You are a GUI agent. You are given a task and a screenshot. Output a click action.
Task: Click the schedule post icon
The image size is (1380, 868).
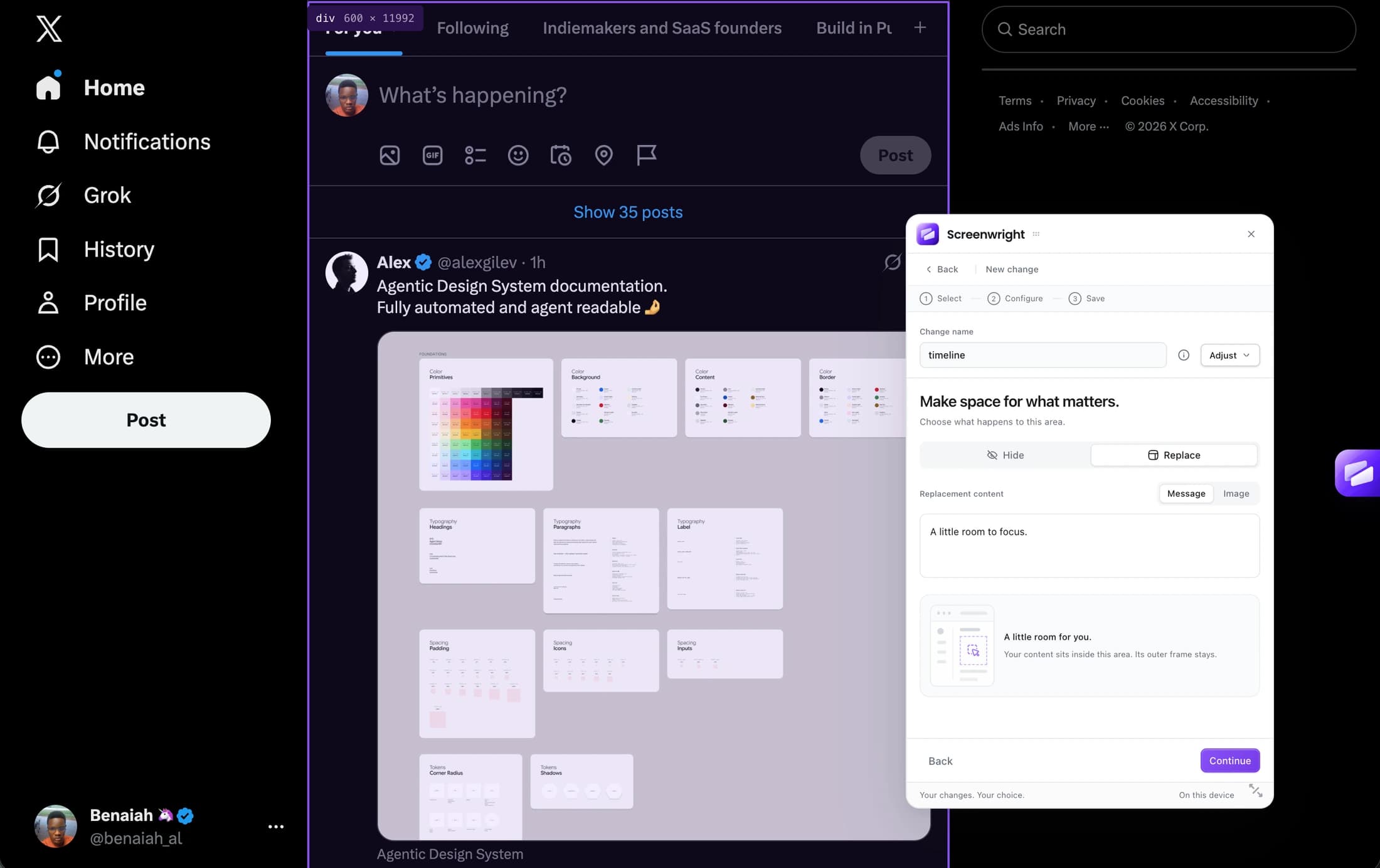tap(561, 155)
